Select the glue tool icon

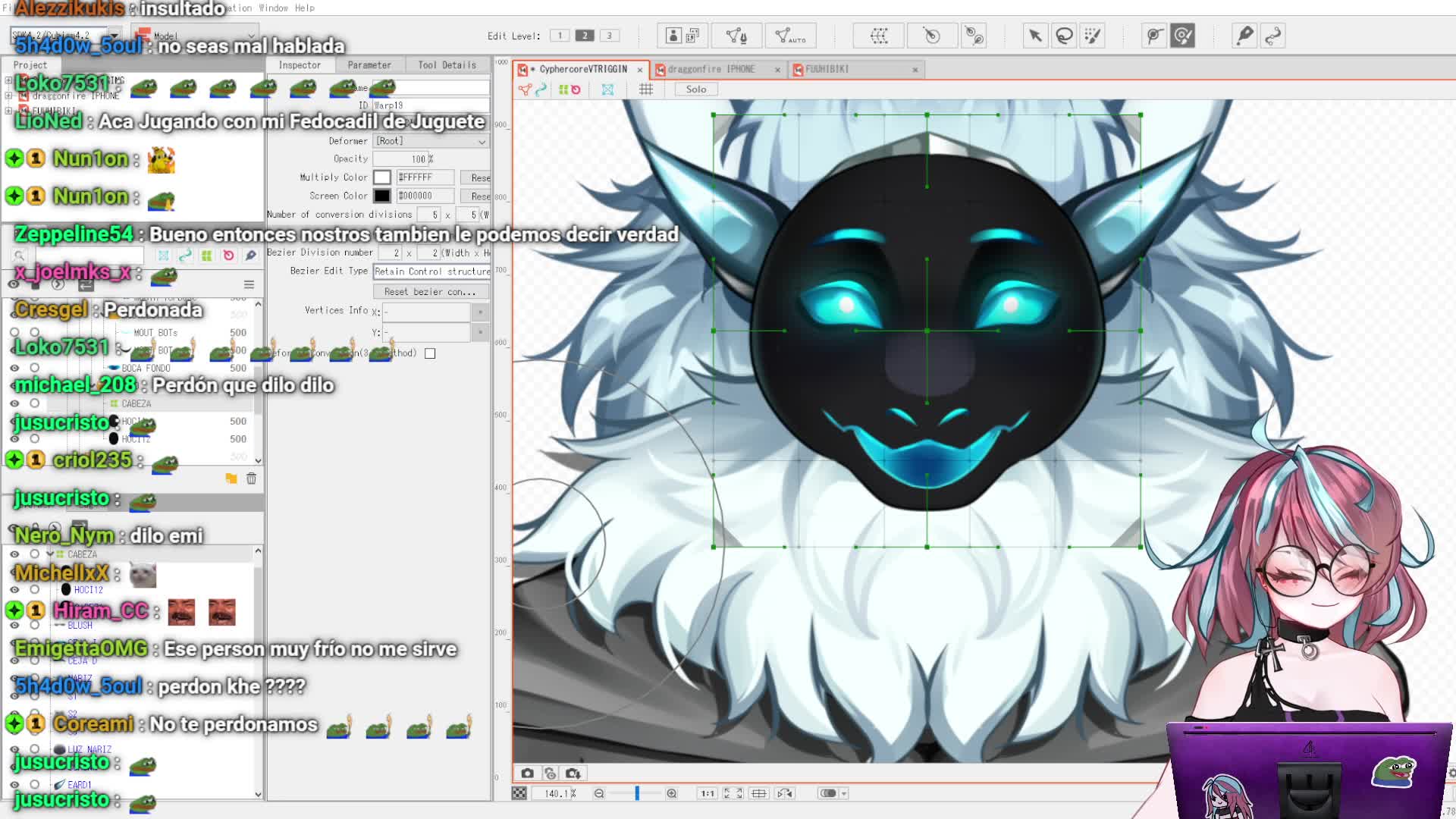tap(974, 36)
